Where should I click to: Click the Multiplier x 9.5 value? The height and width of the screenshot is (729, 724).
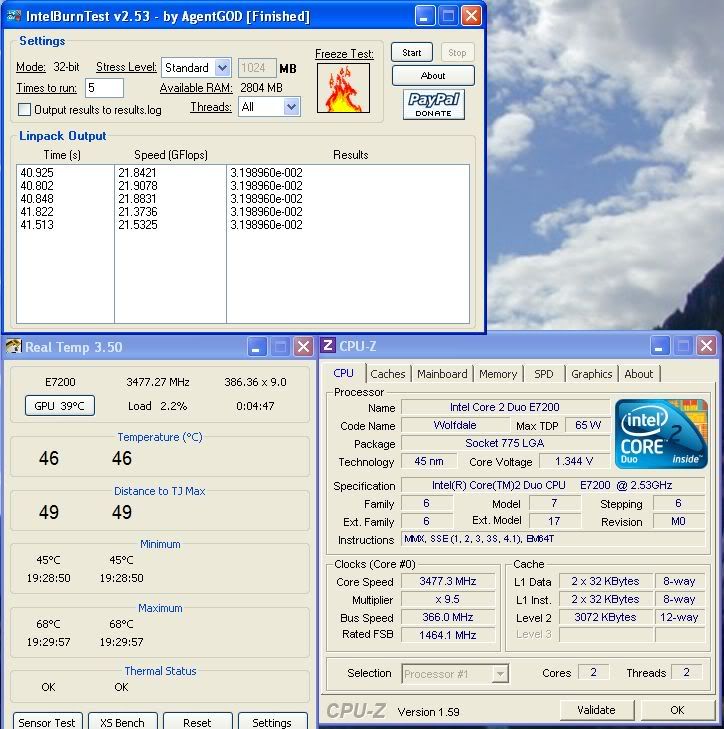tap(448, 599)
